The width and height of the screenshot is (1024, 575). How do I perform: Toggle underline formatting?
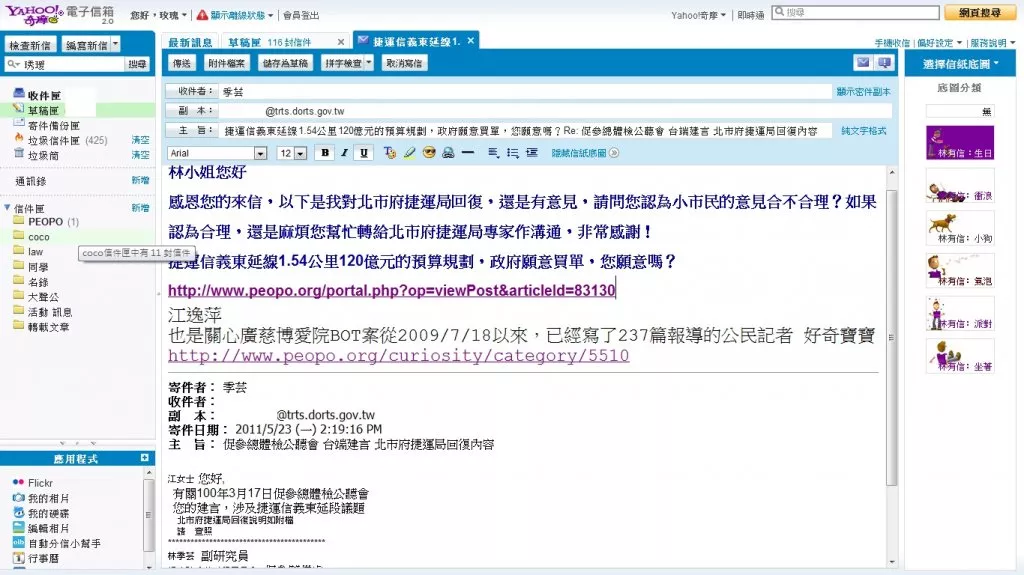click(364, 153)
